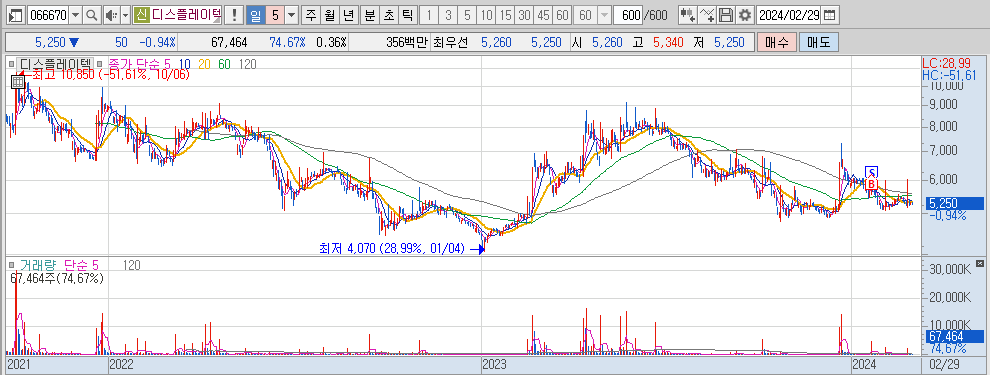This screenshot has width=990, height=375.
Task: Click the blue S sell signal marker
Action: click(871, 172)
